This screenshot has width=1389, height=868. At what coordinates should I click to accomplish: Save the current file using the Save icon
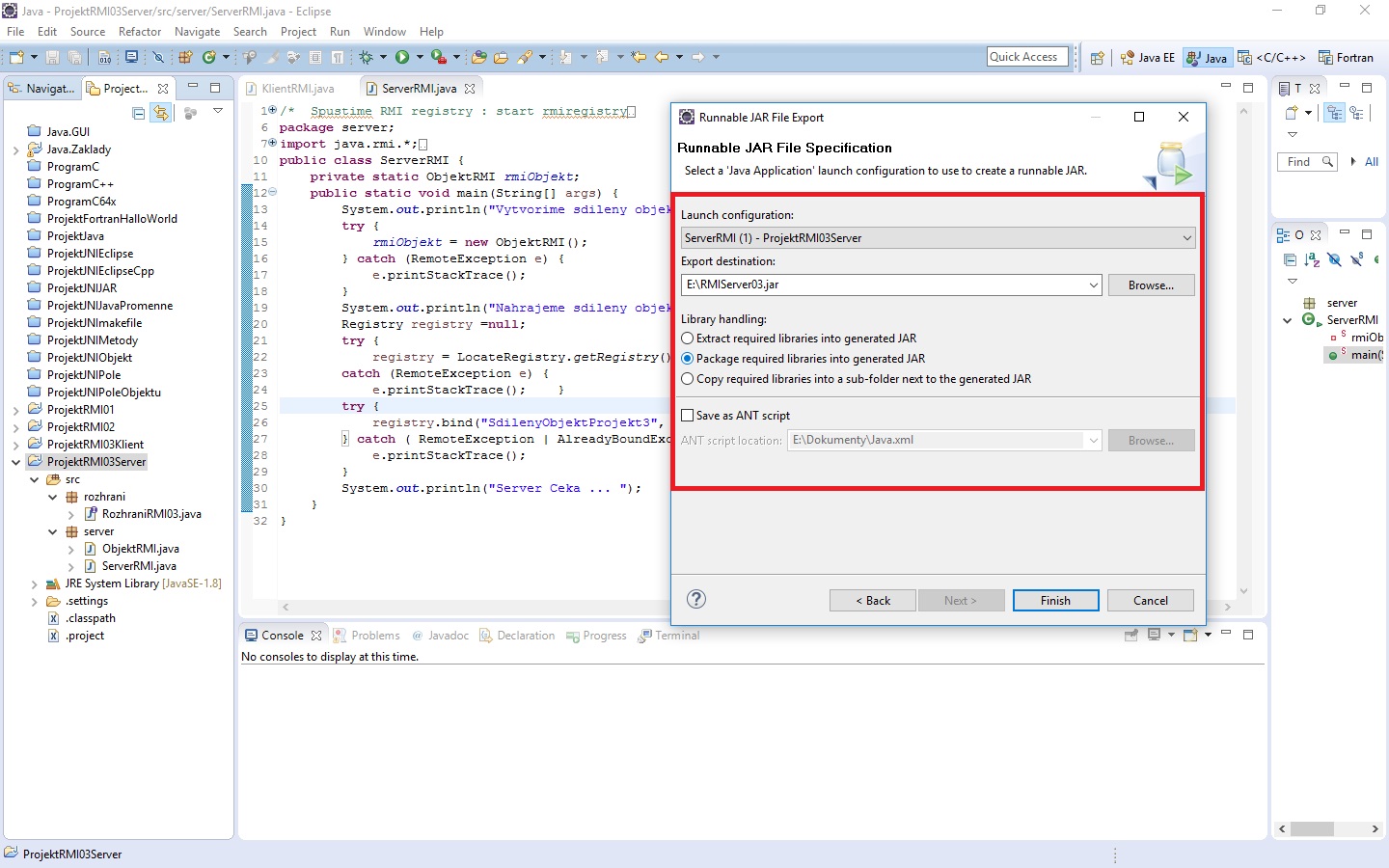click(x=53, y=57)
